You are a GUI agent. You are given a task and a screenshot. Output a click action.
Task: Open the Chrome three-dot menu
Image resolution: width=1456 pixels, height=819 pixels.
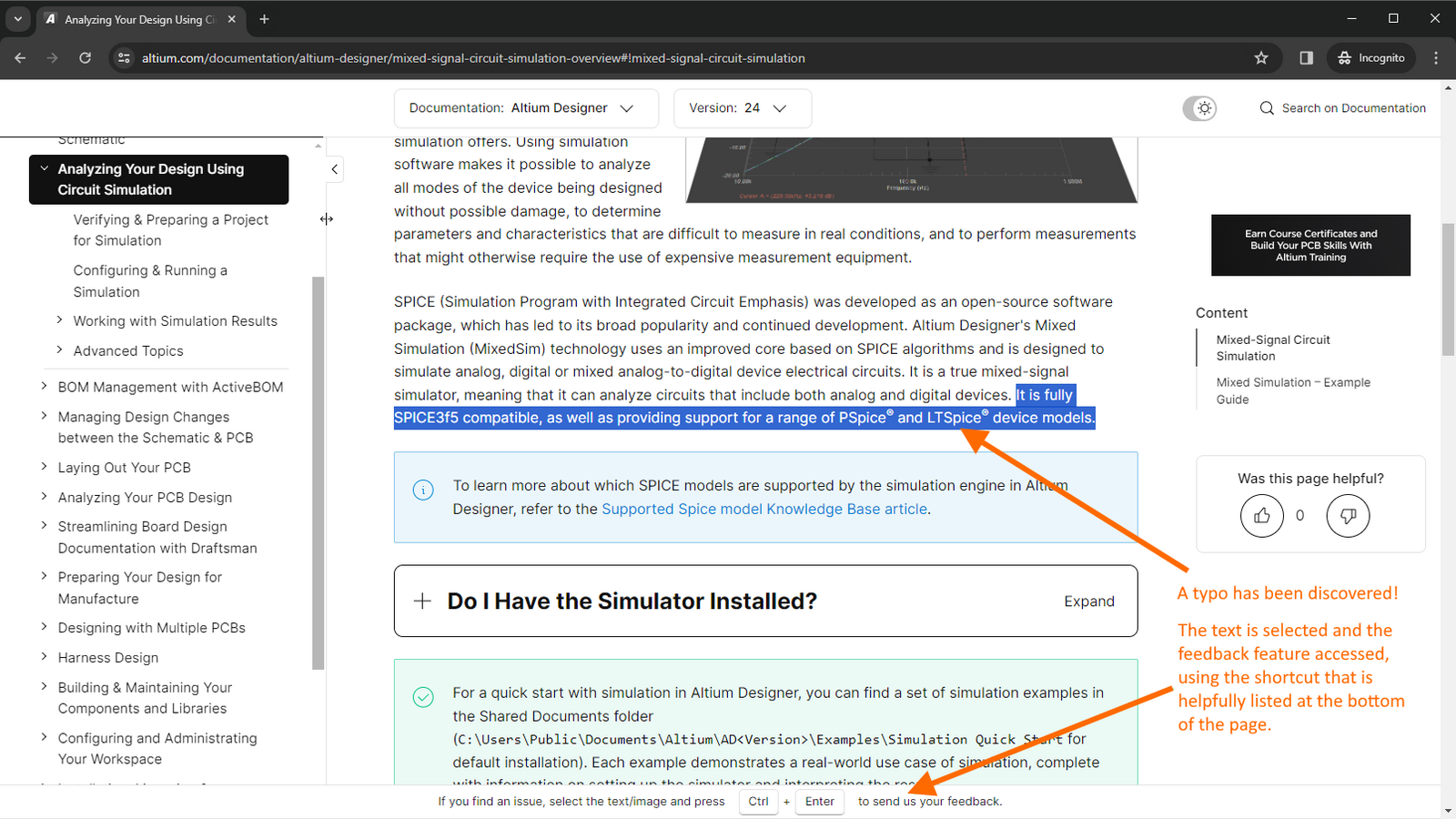[x=1436, y=57]
